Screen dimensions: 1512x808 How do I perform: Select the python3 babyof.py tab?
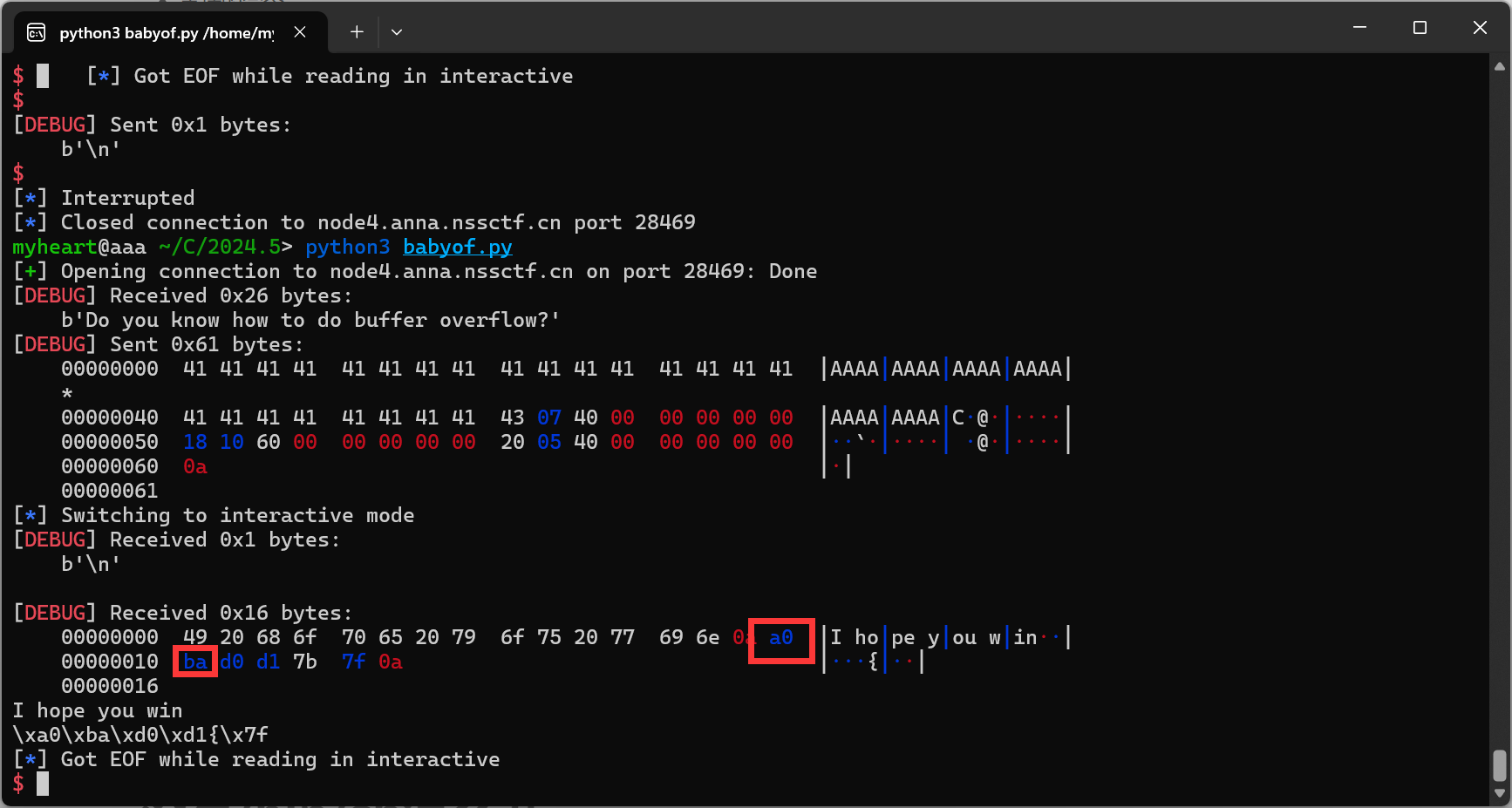pos(171,32)
